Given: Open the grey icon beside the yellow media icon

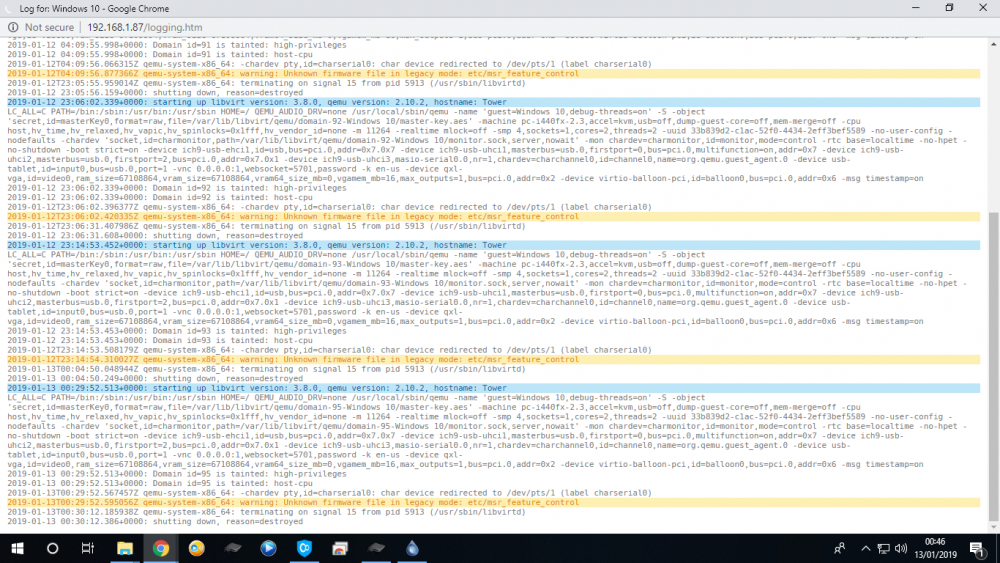Looking at the screenshot, I should click(232, 548).
